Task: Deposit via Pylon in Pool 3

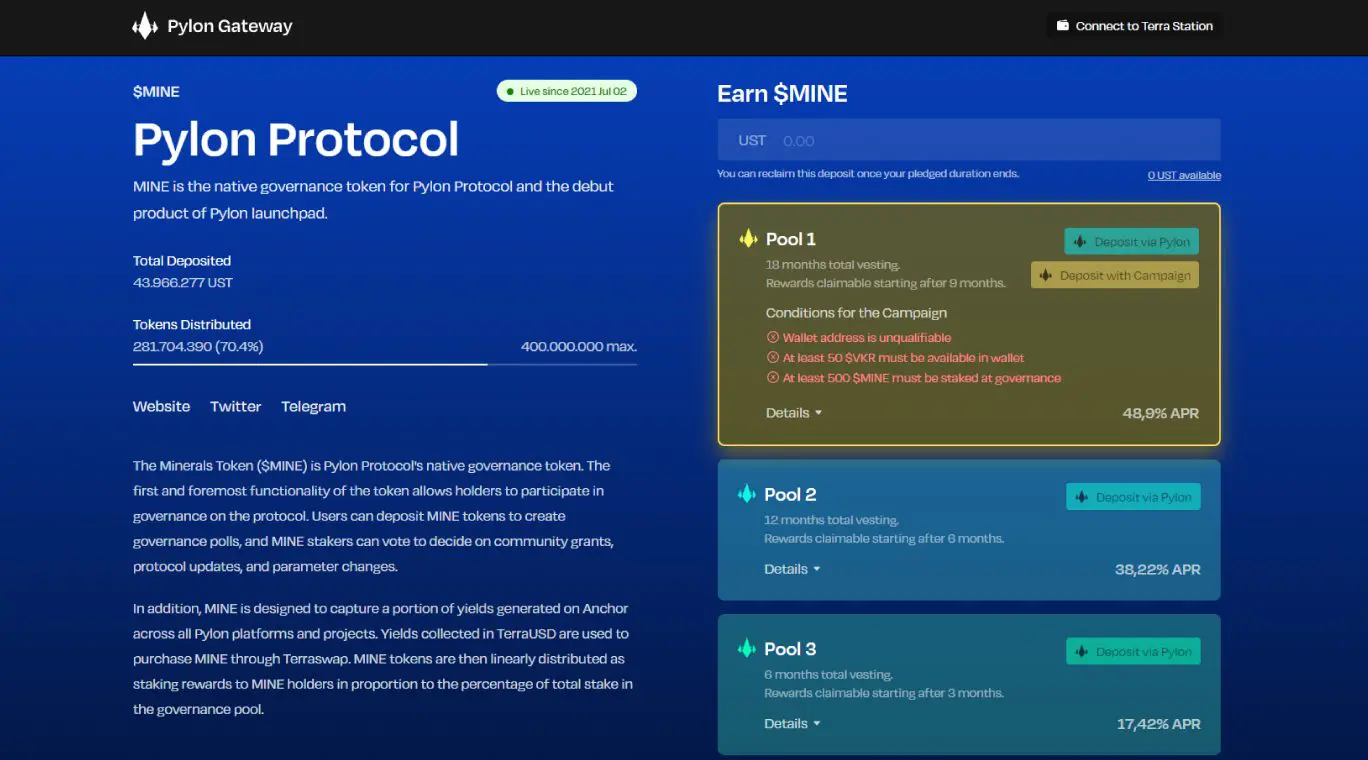Action: pos(1133,652)
